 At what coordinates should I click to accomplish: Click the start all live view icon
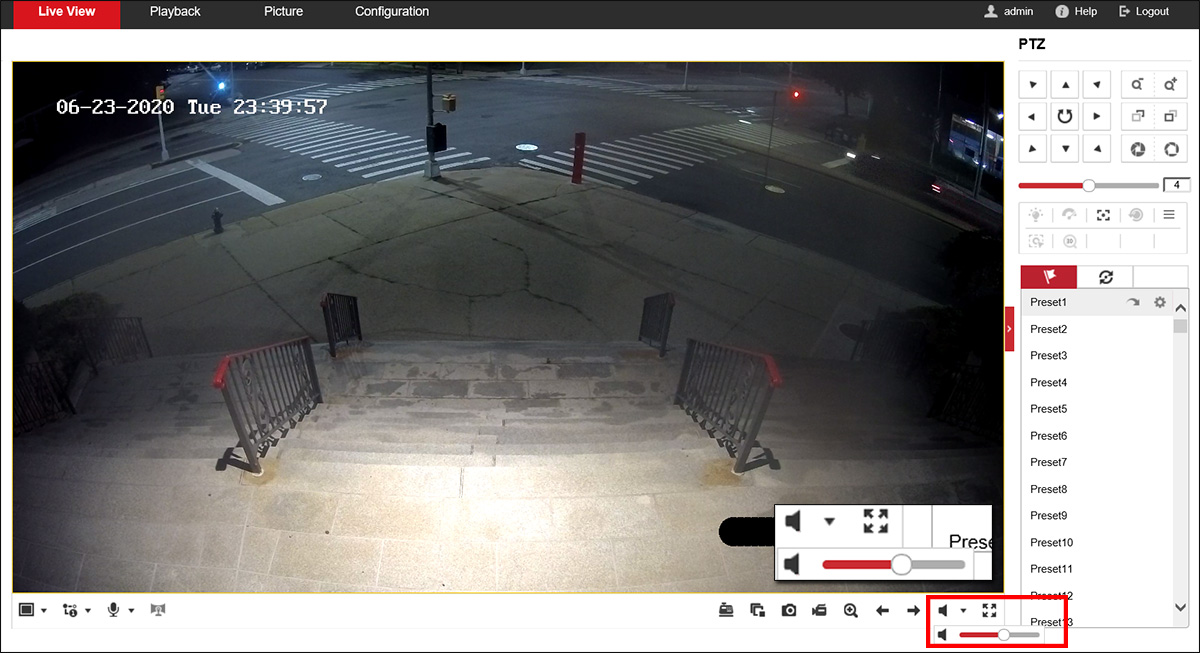point(726,610)
